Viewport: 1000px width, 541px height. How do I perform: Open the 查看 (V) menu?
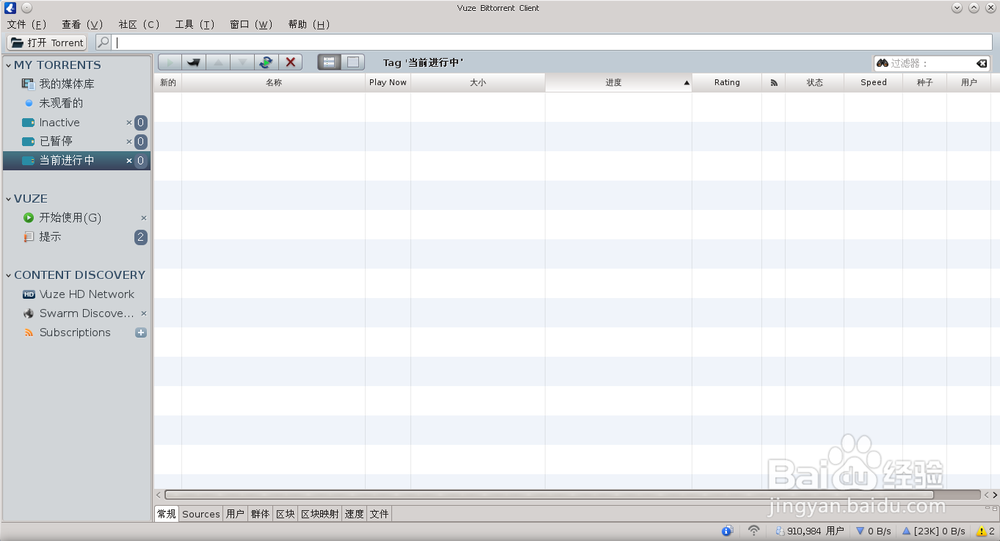click(82, 24)
